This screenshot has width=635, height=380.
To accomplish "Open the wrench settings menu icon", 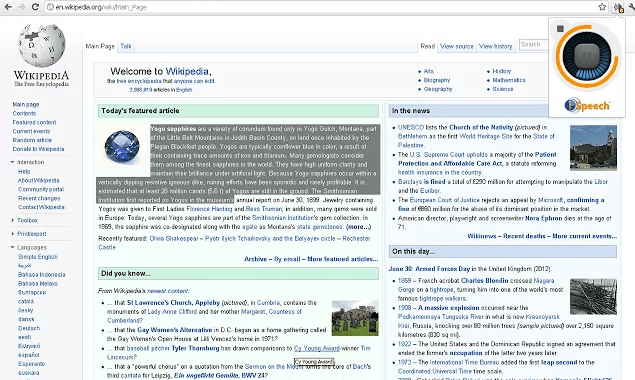I will click(631, 7).
